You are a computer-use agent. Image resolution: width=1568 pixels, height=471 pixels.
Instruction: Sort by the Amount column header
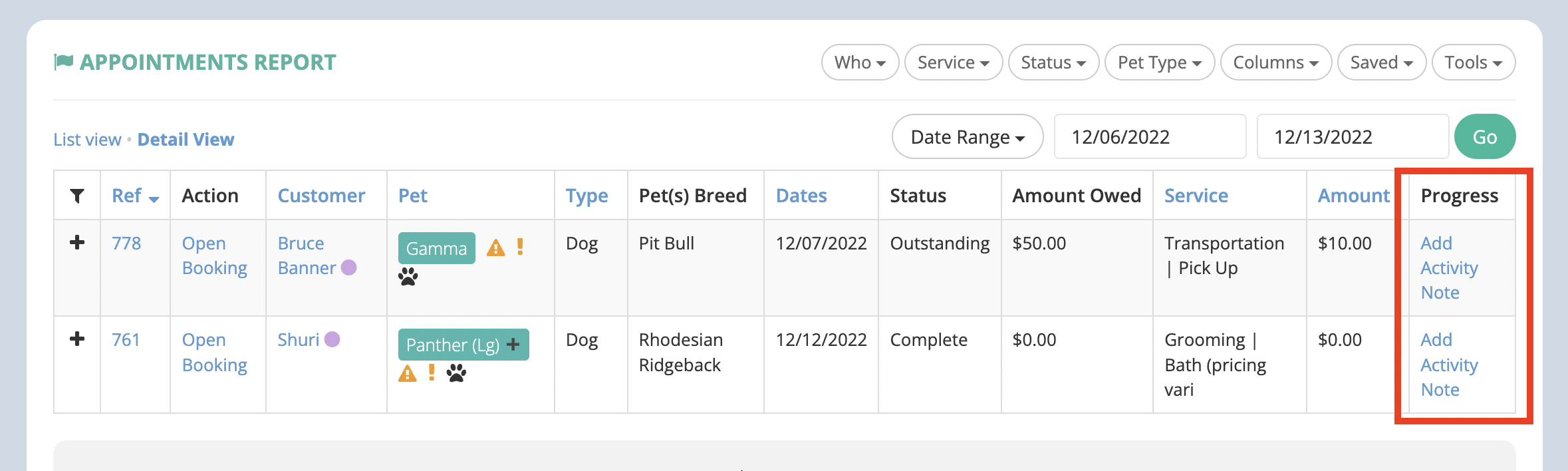coord(1353,196)
